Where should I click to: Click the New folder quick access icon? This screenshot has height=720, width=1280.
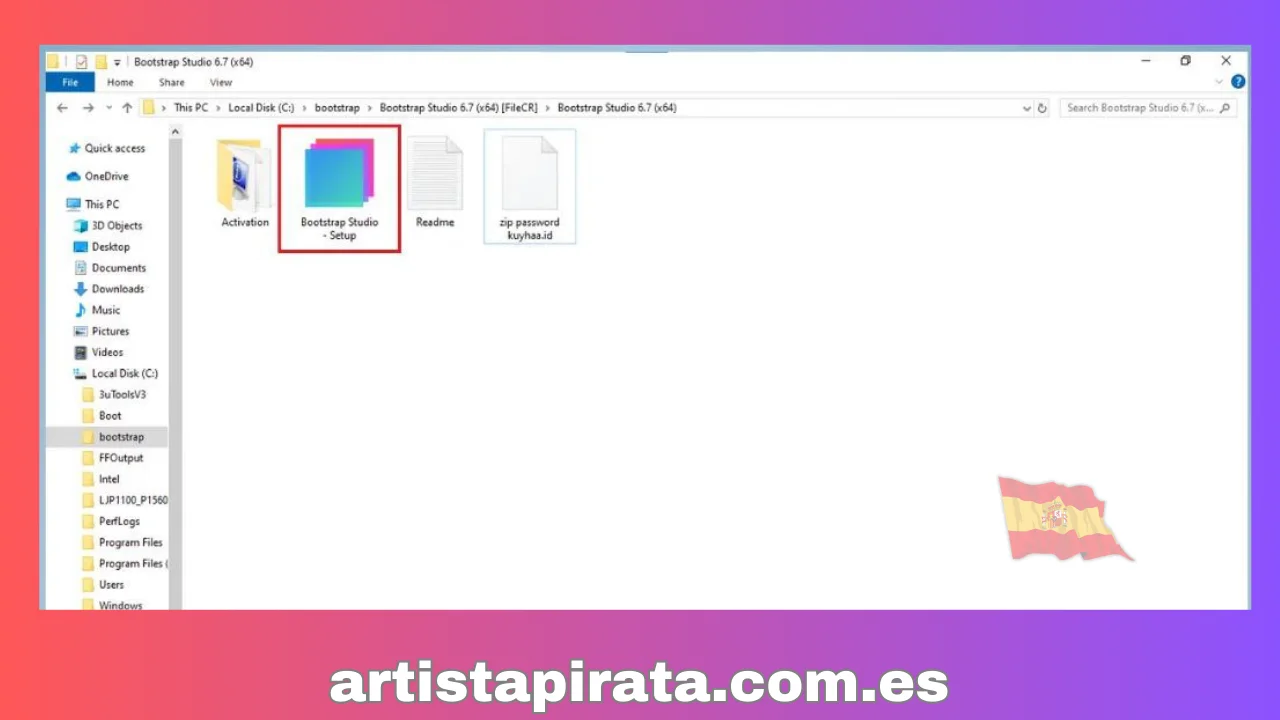coord(101,62)
